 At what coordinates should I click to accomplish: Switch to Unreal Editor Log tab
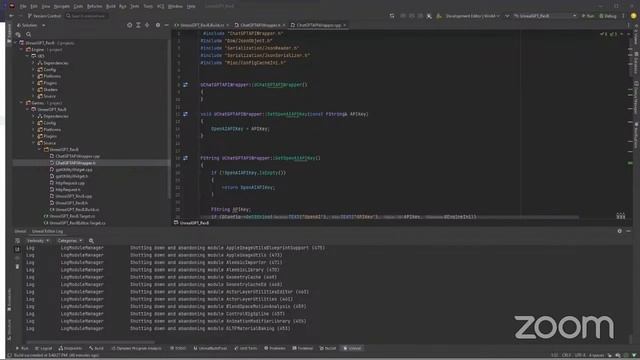tap(47, 231)
